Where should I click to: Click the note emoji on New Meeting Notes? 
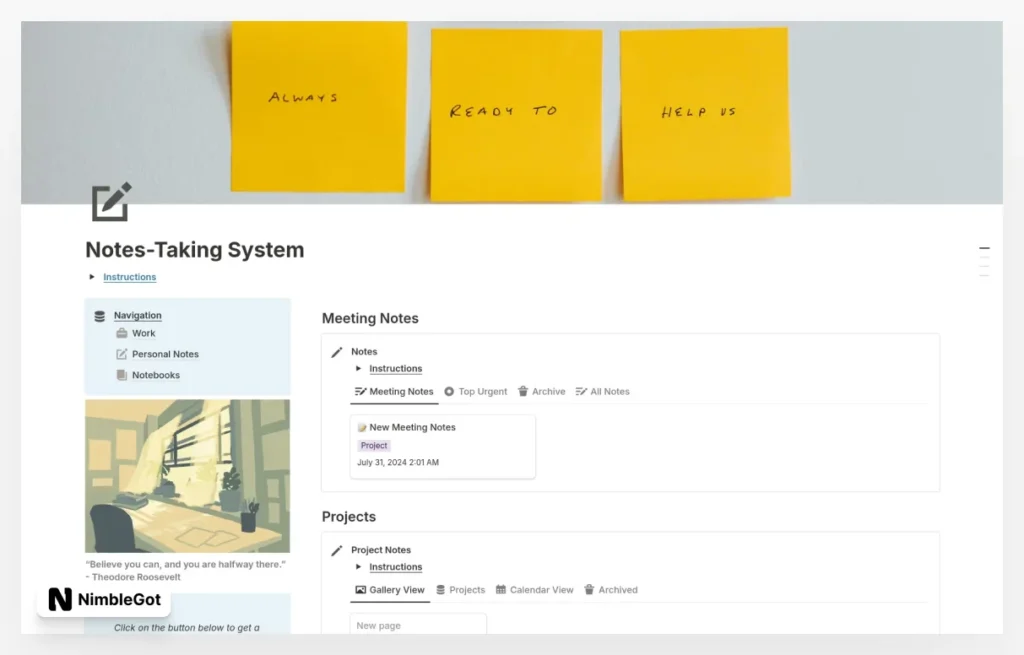[x=360, y=426]
